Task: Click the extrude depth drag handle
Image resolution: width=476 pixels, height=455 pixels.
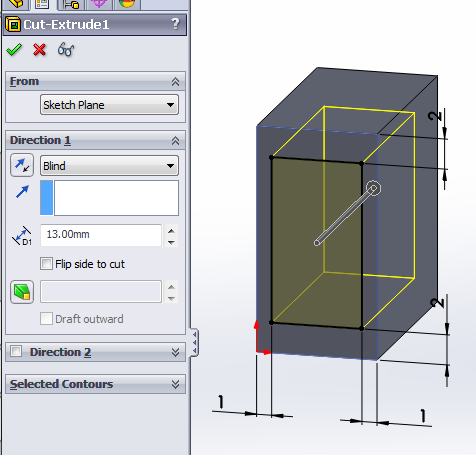Action: 373,189
